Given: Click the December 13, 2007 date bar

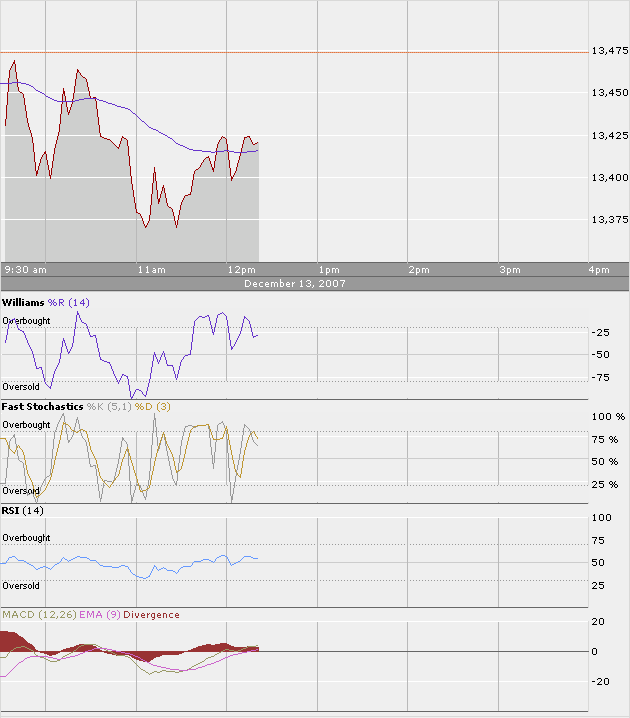Looking at the screenshot, I should coord(294,284).
